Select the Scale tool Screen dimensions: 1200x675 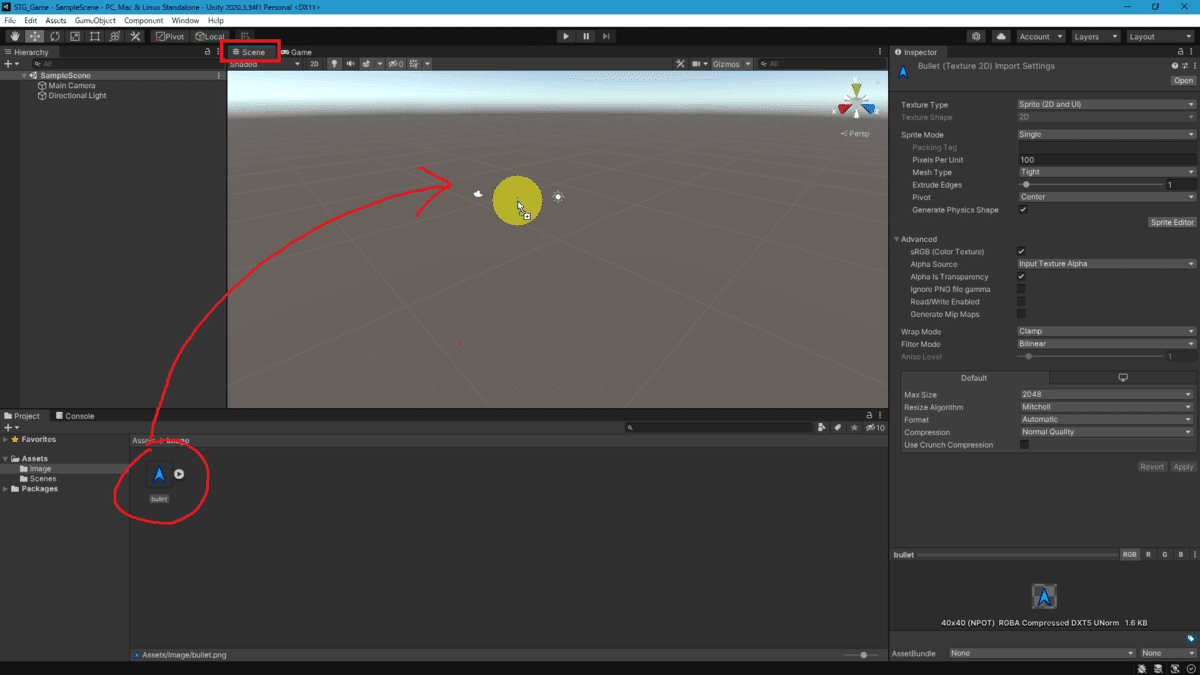tap(75, 36)
